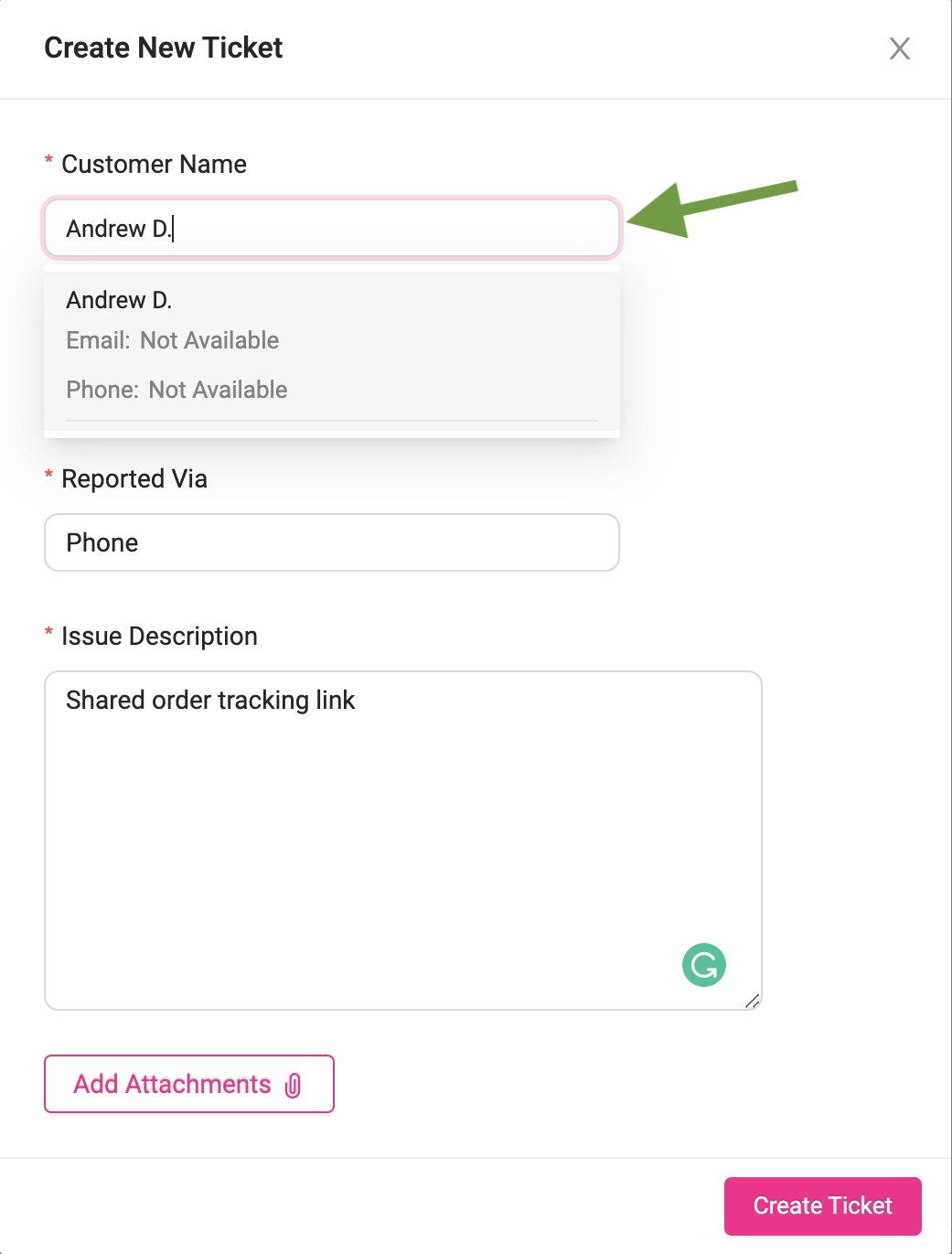Close the Create New Ticket dialog
Screen dimensions: 952x1254
coord(900,48)
